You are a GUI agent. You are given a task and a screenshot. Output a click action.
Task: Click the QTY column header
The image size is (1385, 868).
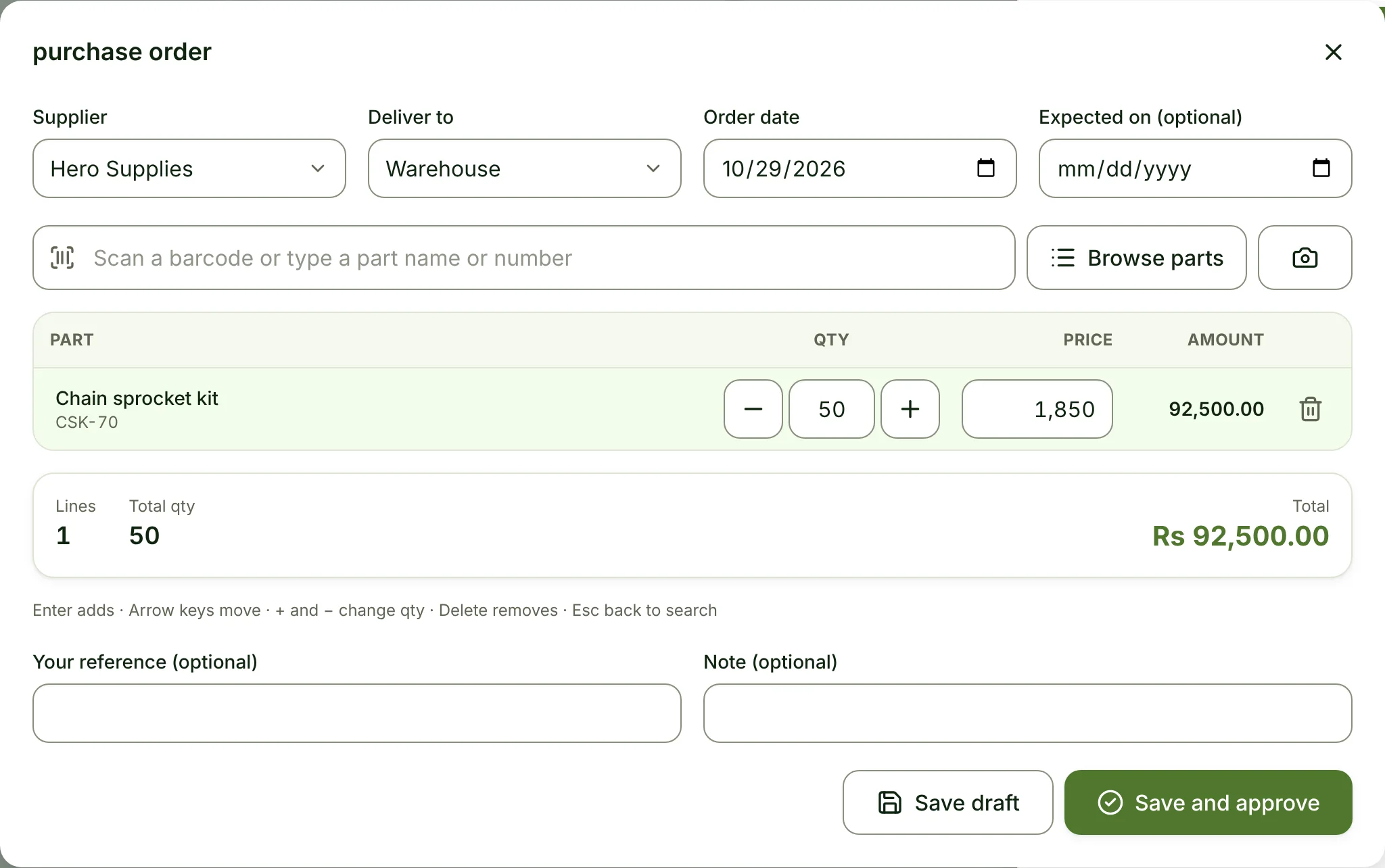click(831, 339)
